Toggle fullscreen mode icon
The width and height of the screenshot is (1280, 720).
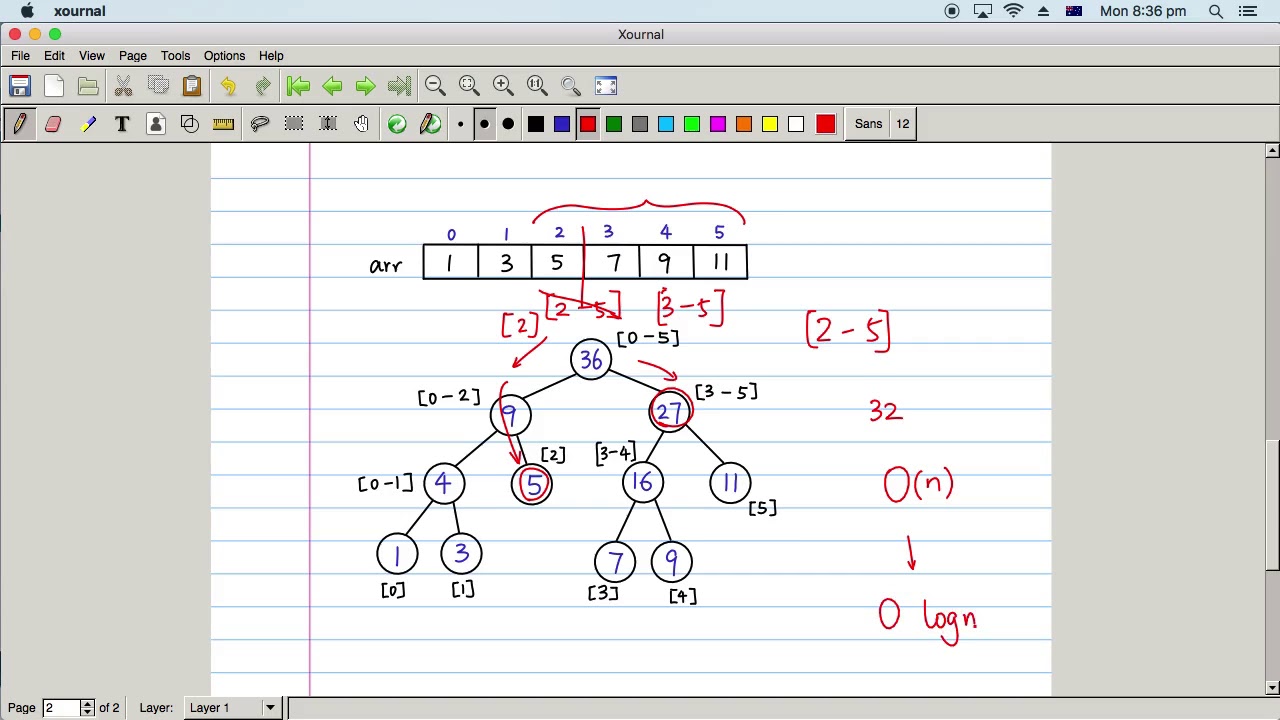[606, 86]
